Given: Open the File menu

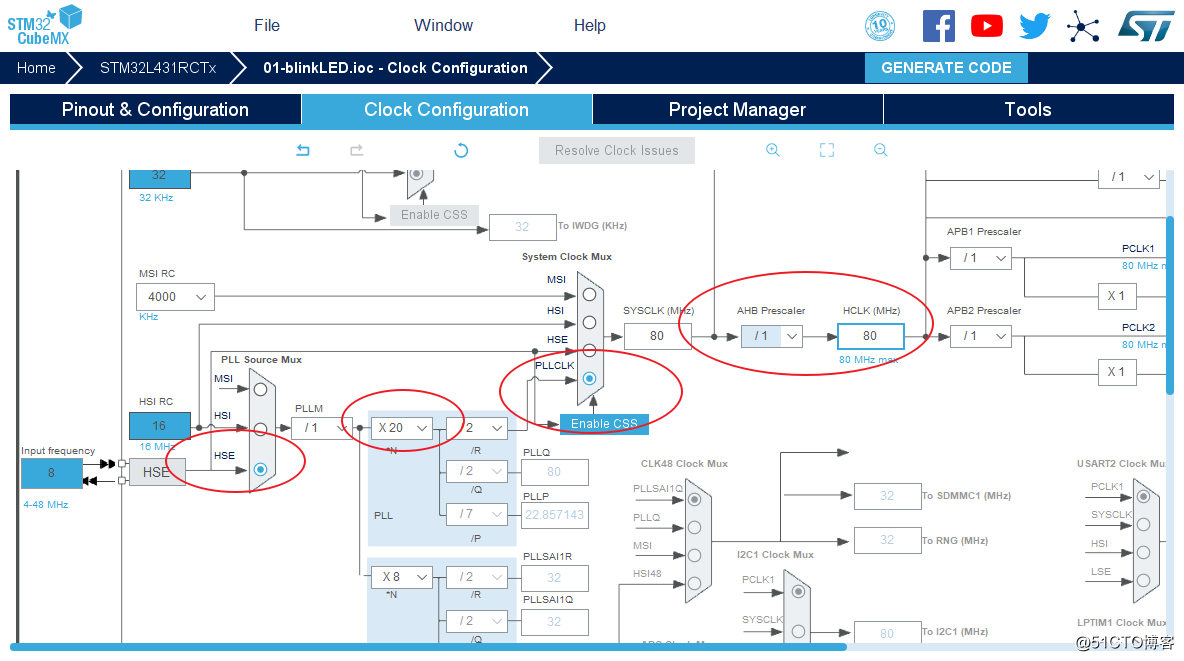Looking at the screenshot, I should pyautogui.click(x=267, y=26).
